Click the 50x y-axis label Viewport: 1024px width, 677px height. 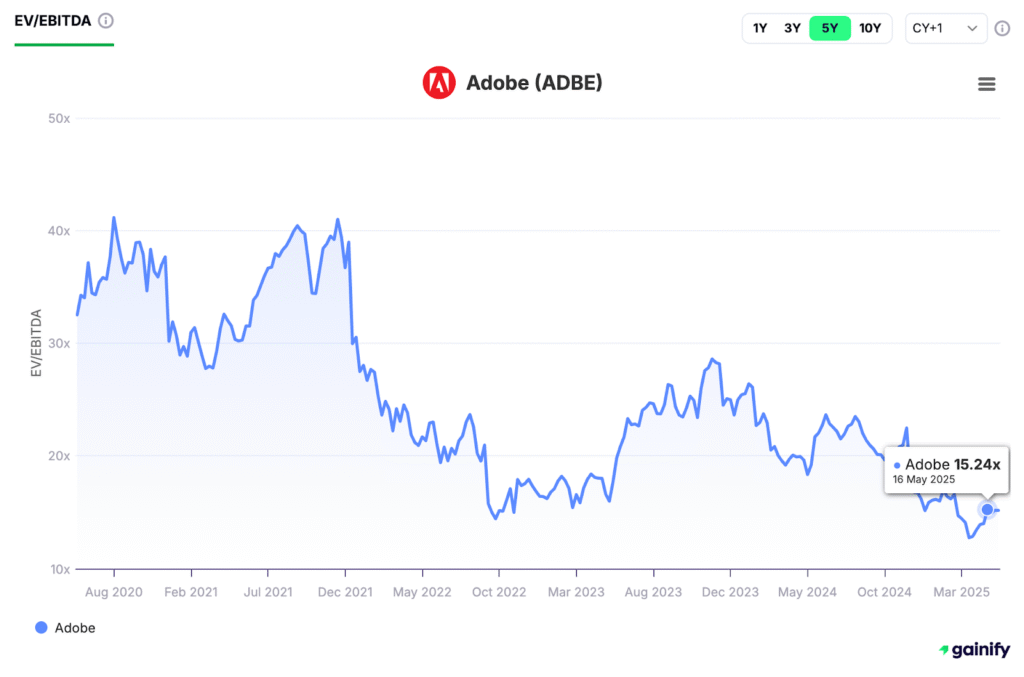click(x=59, y=118)
